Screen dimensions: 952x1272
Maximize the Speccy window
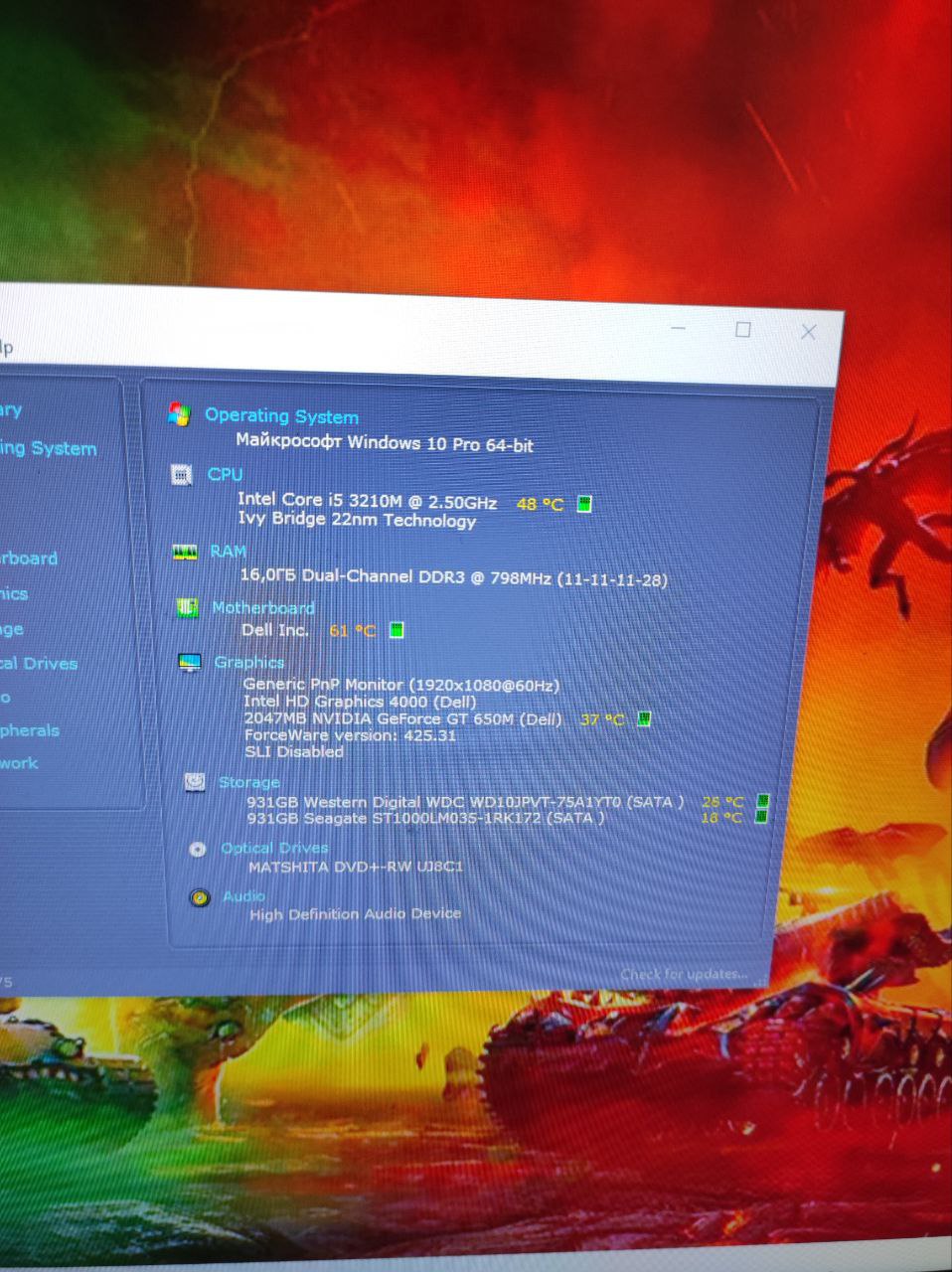click(742, 330)
